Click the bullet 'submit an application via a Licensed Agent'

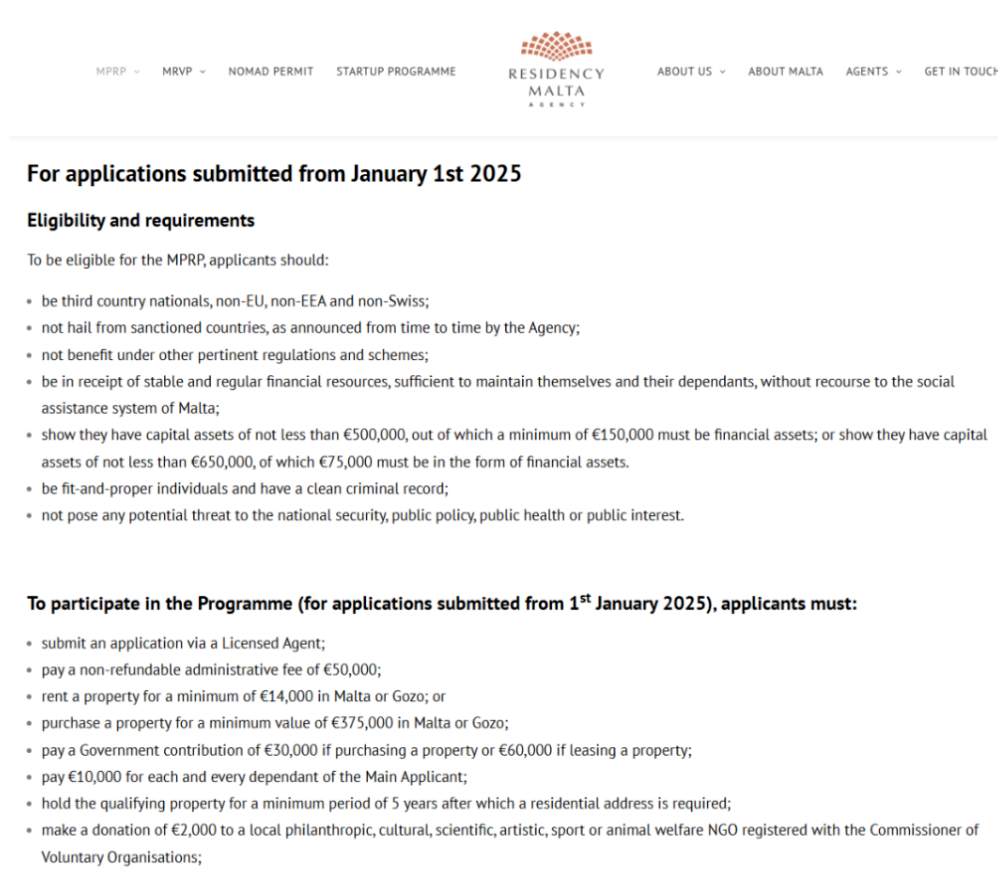pyautogui.click(x=183, y=644)
